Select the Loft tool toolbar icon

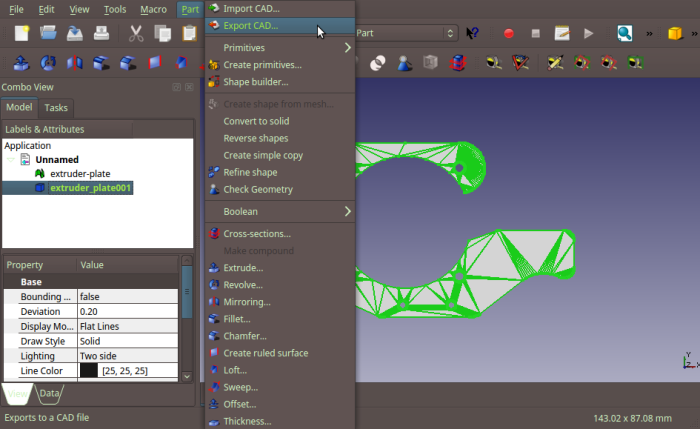[x=181, y=62]
